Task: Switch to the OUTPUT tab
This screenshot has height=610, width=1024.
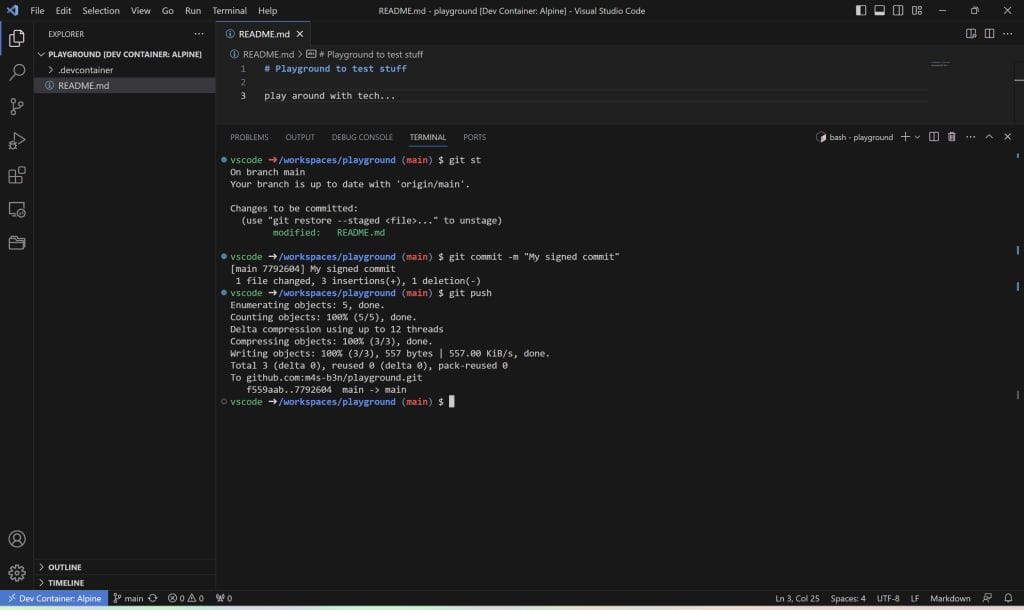Action: click(300, 137)
